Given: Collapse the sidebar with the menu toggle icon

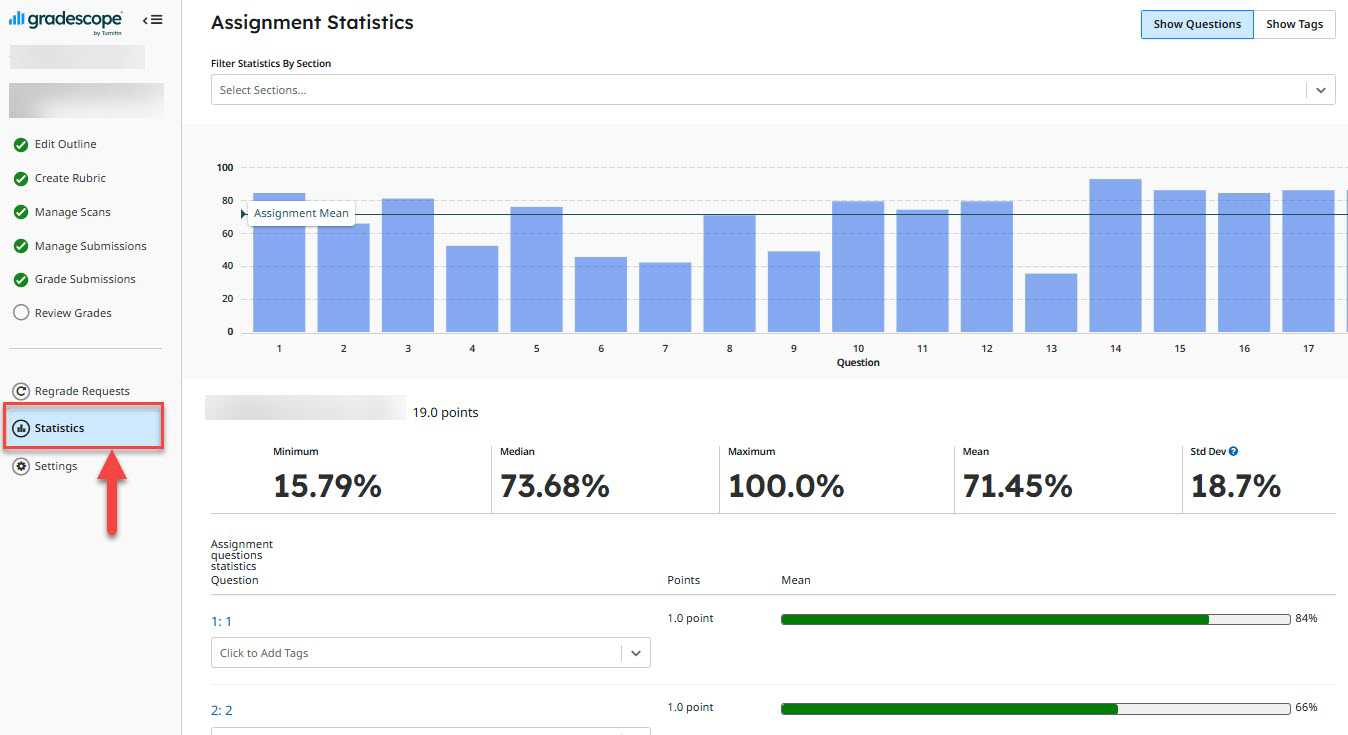Looking at the screenshot, I should (152, 20).
